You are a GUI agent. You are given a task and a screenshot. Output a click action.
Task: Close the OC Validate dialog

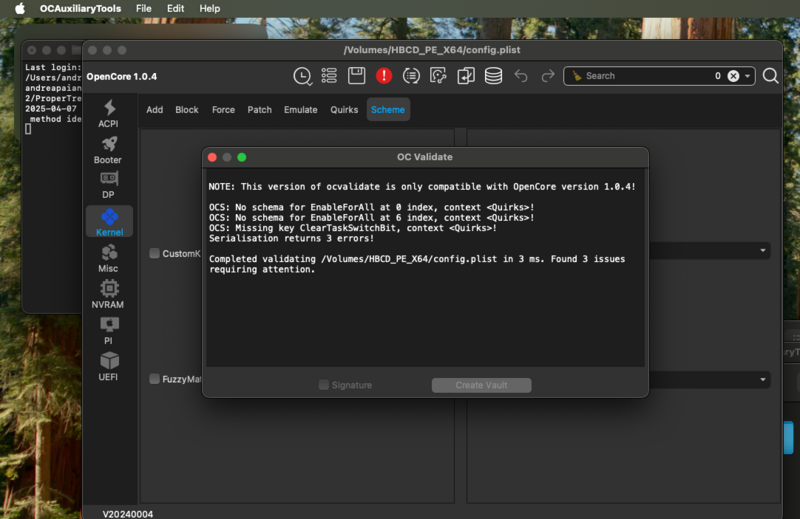pyautogui.click(x=212, y=157)
